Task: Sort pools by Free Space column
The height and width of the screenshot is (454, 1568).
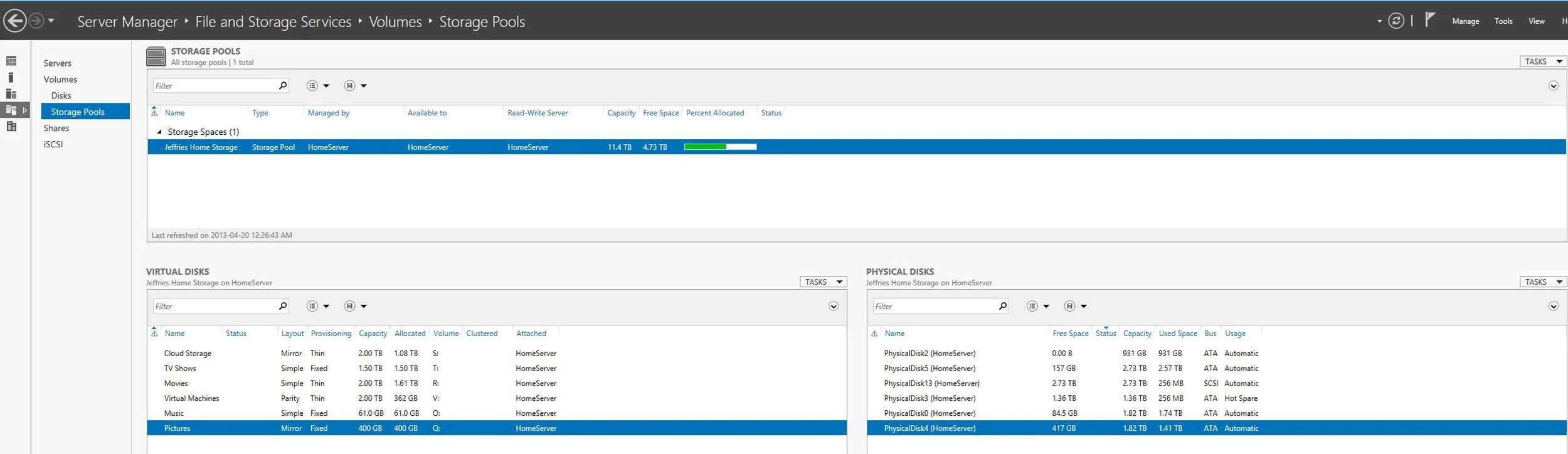Action: [x=661, y=113]
